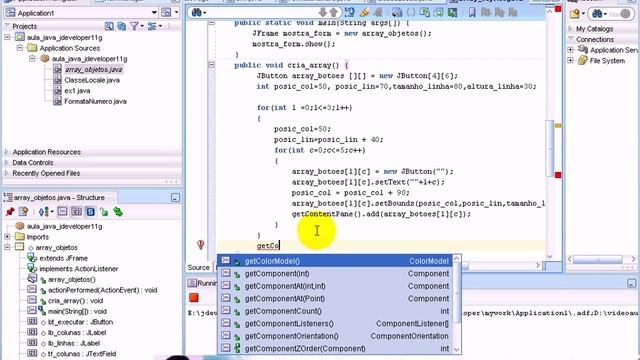Click the new catalog icon in the Resource Palette
The height and width of the screenshot is (360, 640).
(x=575, y=13)
